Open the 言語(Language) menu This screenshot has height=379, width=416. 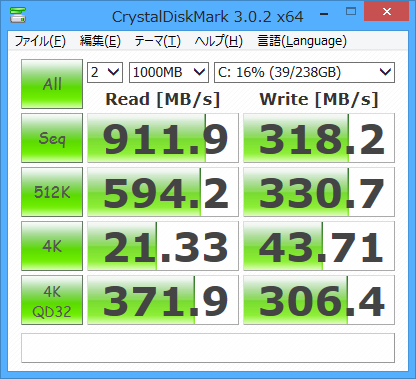click(x=302, y=41)
